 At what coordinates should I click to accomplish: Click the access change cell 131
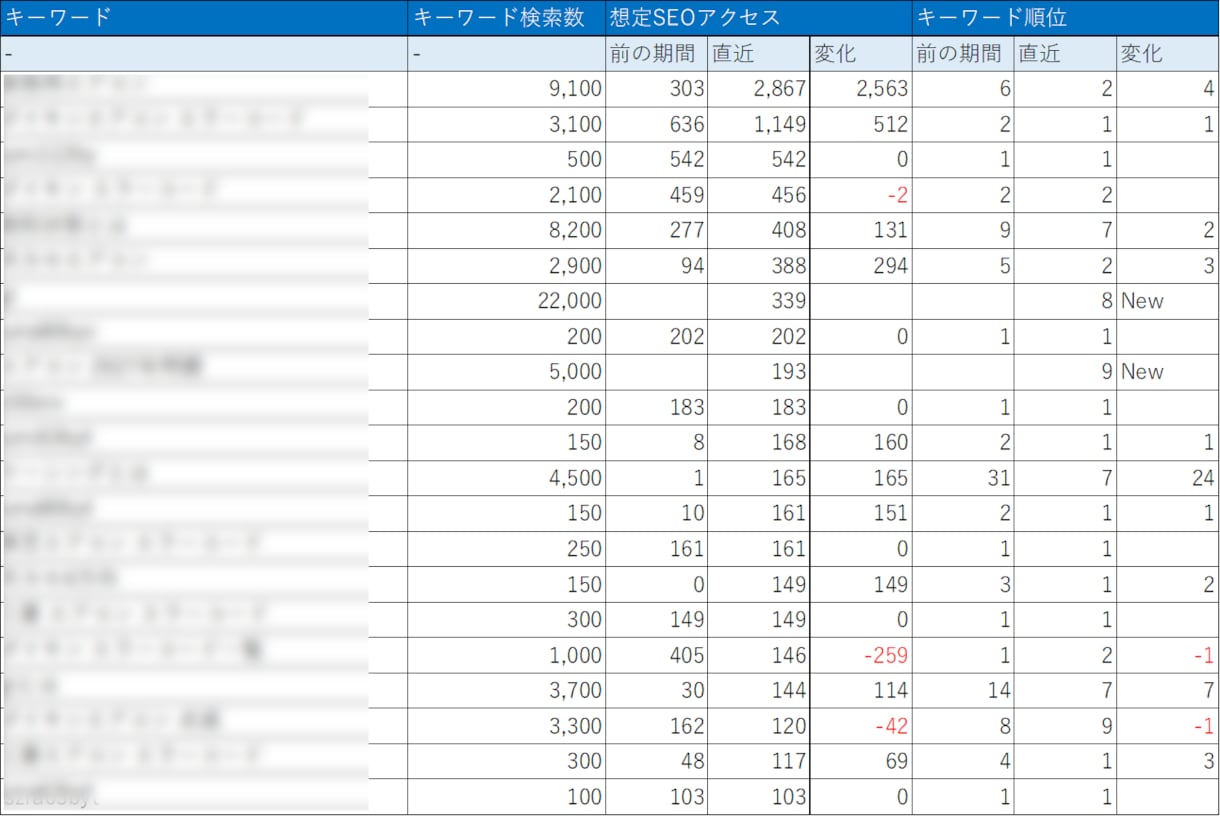[x=861, y=230]
